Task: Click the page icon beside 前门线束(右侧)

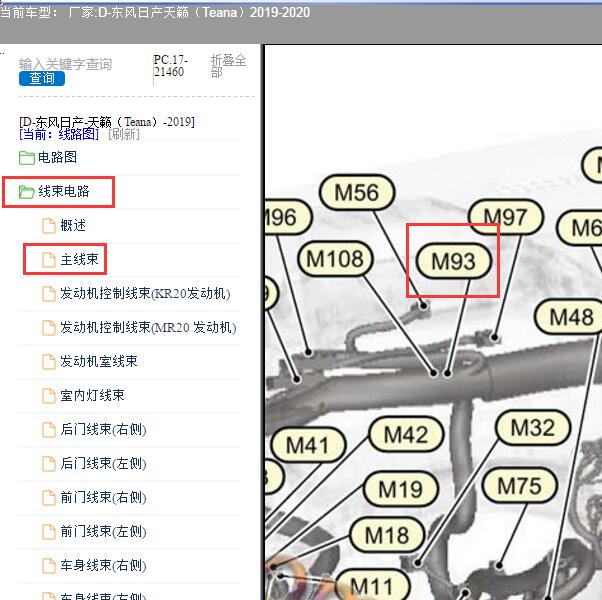Action: 49,498
